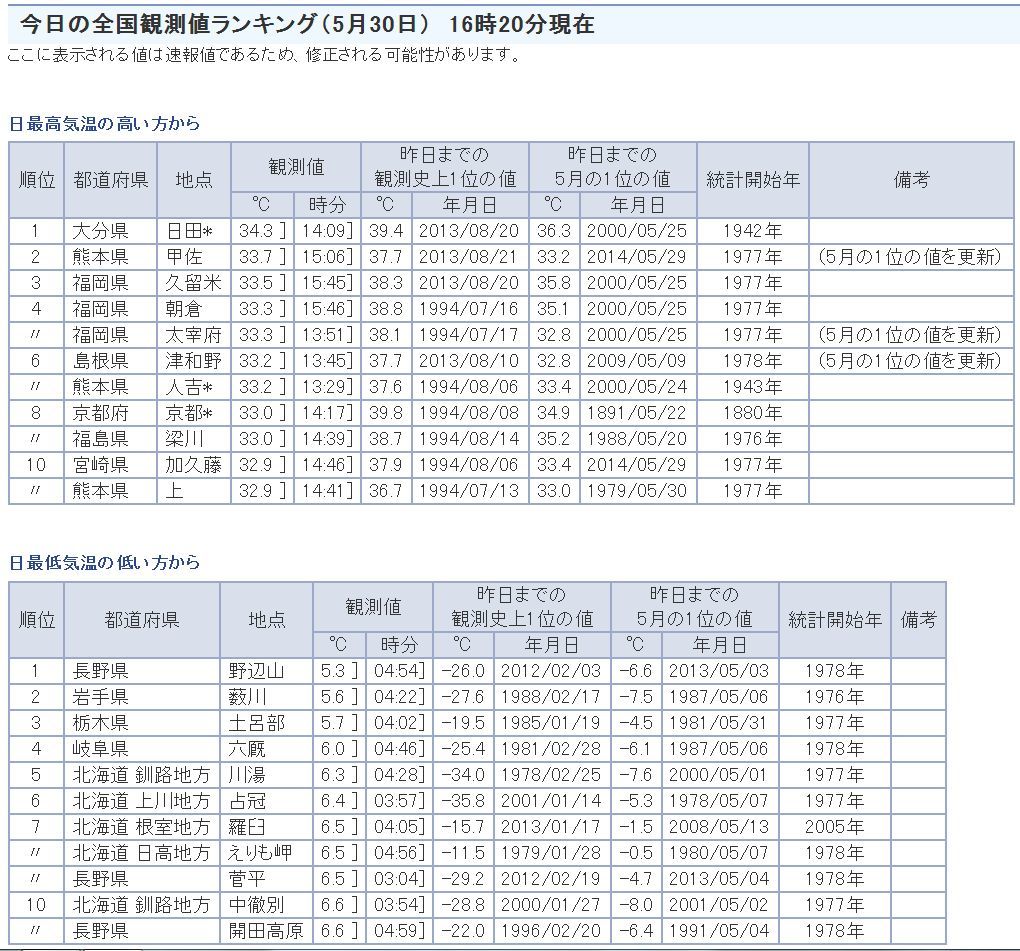
Task: Click the 久留米 location entry
Action: pos(192,283)
